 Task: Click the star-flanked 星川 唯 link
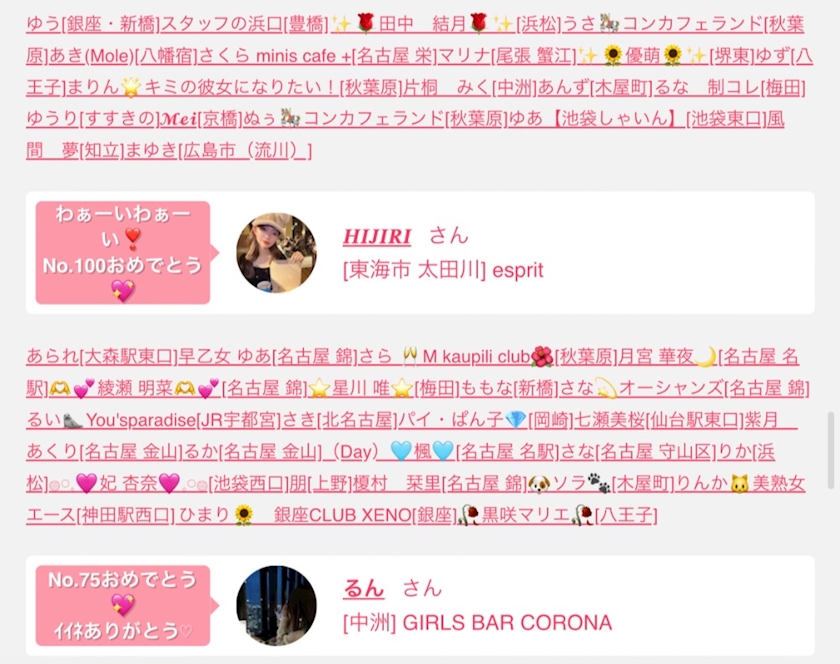coord(361,388)
